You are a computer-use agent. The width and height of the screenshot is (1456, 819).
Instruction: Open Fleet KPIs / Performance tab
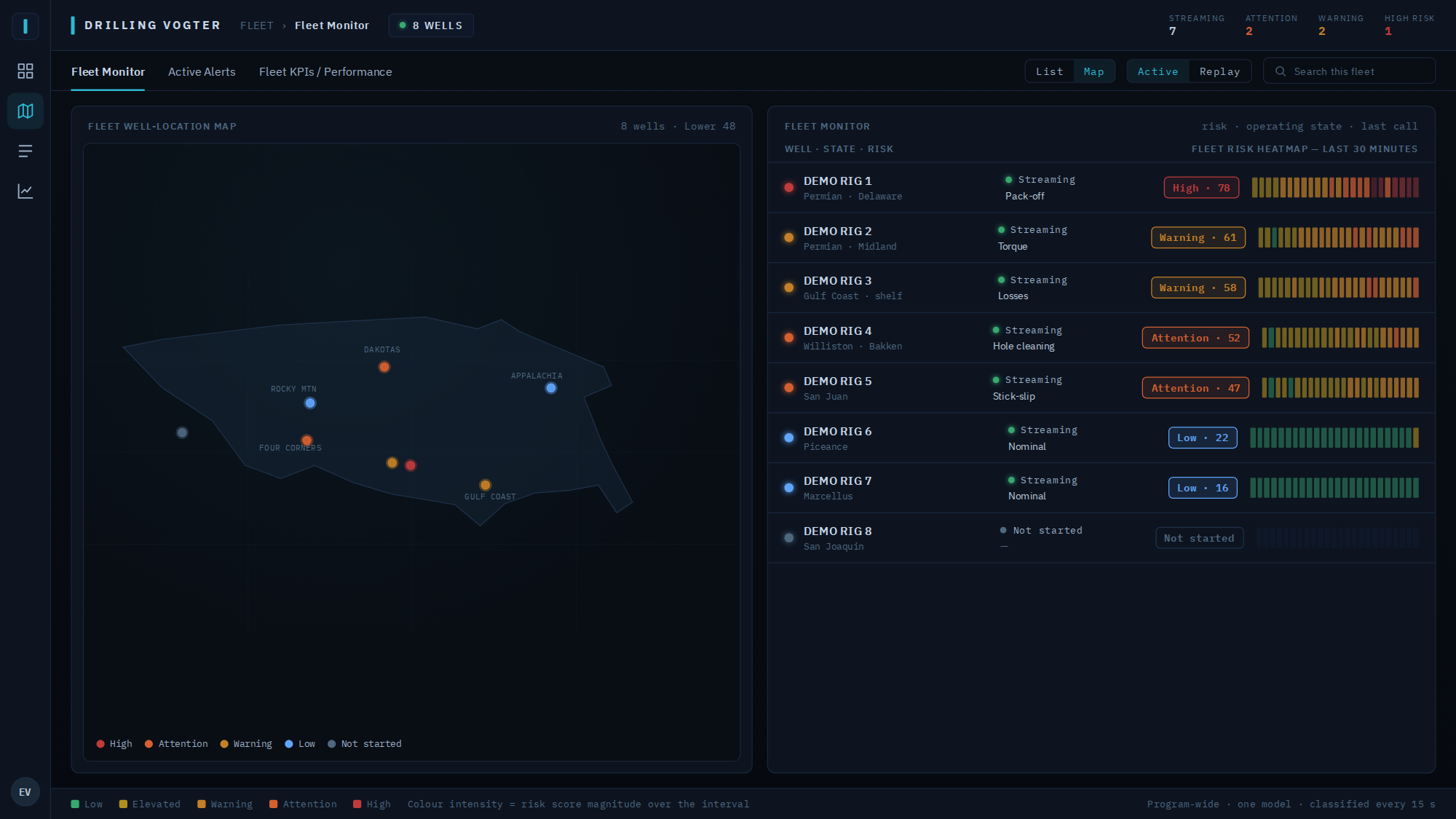coord(325,71)
